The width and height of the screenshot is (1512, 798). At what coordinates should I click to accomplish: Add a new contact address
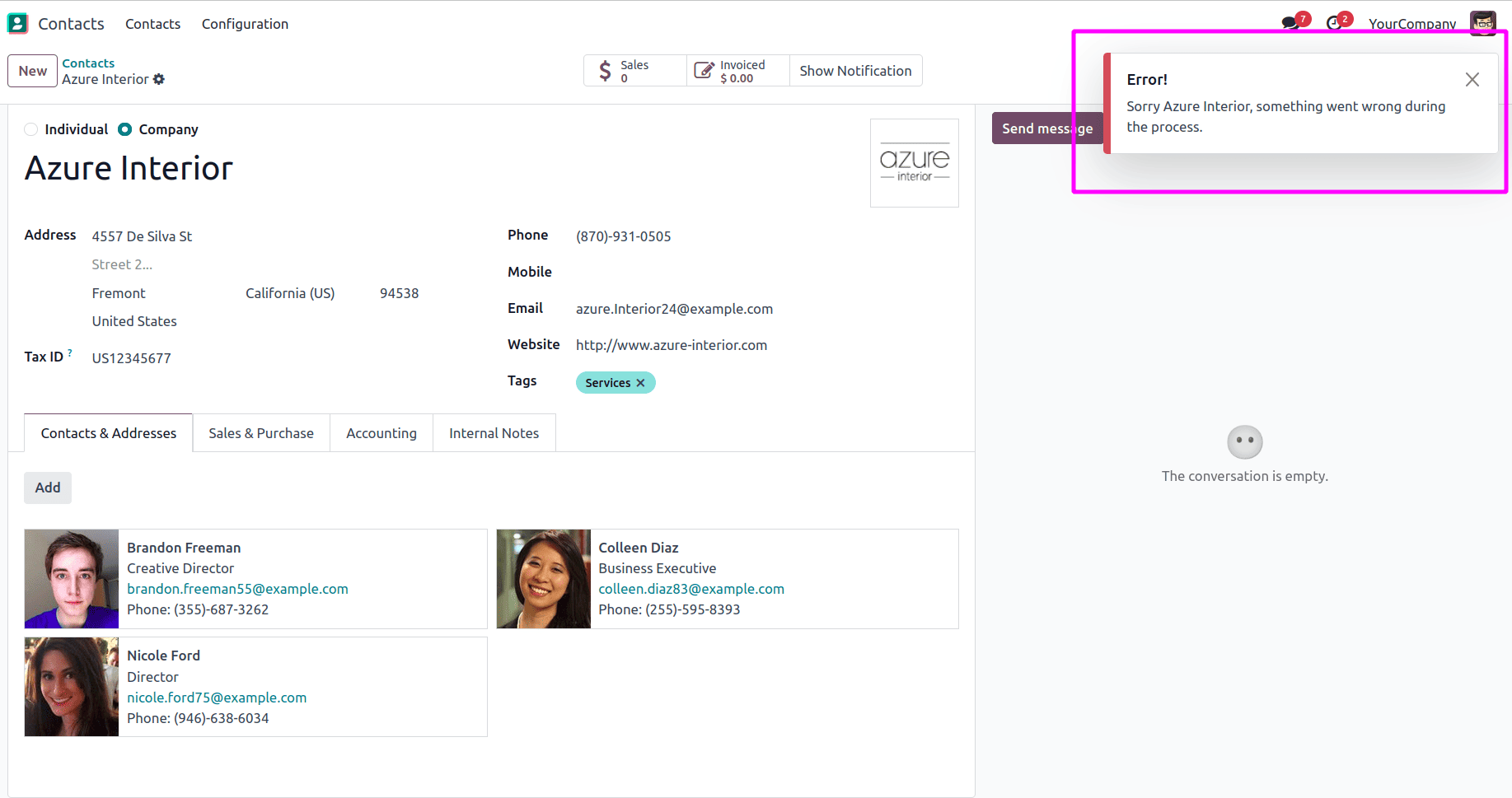pos(48,488)
